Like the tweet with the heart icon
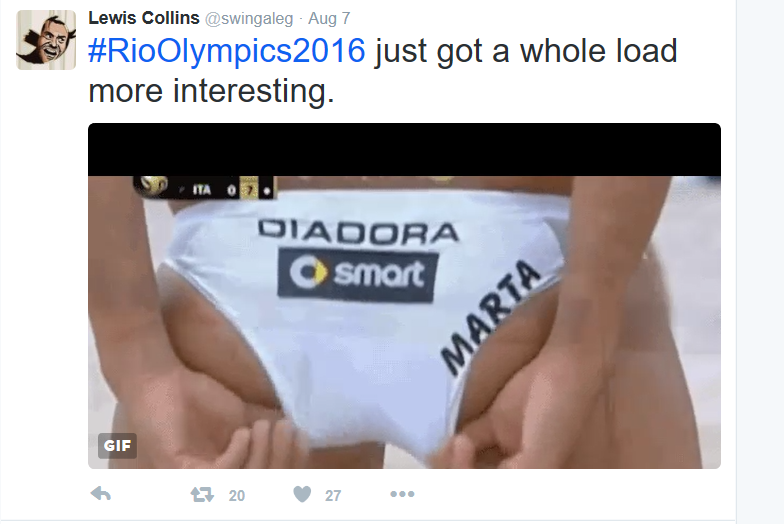The height and width of the screenshot is (524, 784). click(302, 494)
